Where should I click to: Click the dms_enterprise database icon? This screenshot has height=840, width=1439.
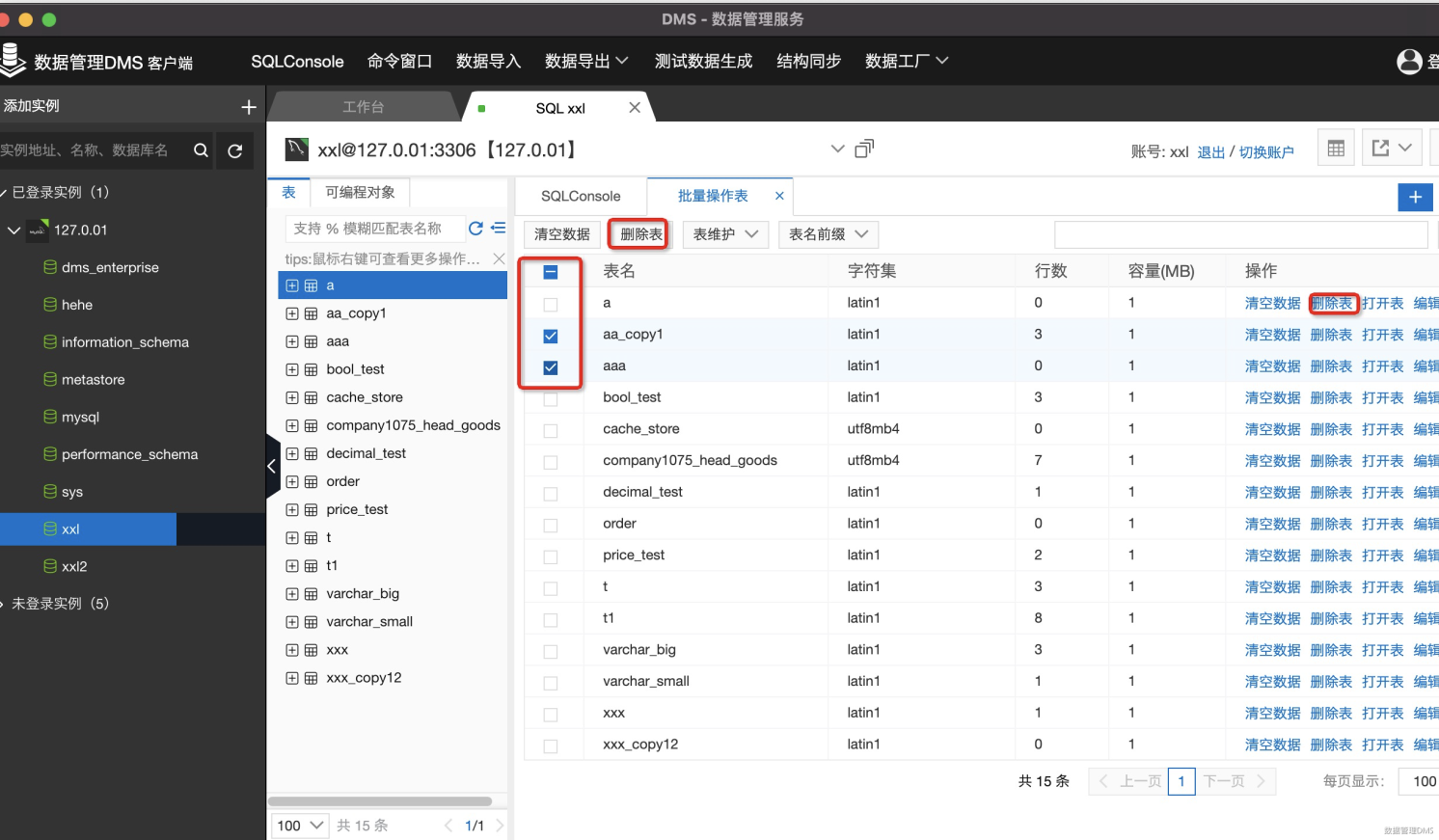click(x=50, y=267)
